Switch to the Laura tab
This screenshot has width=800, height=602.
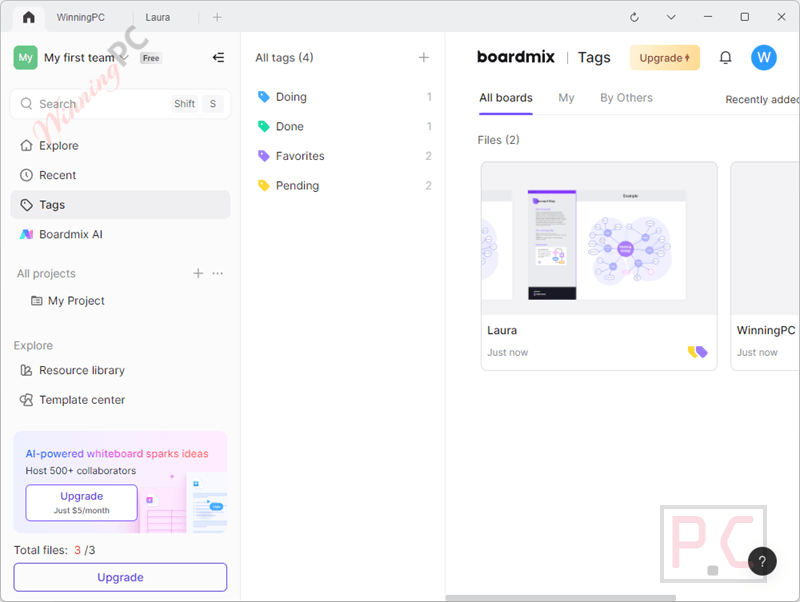(158, 17)
